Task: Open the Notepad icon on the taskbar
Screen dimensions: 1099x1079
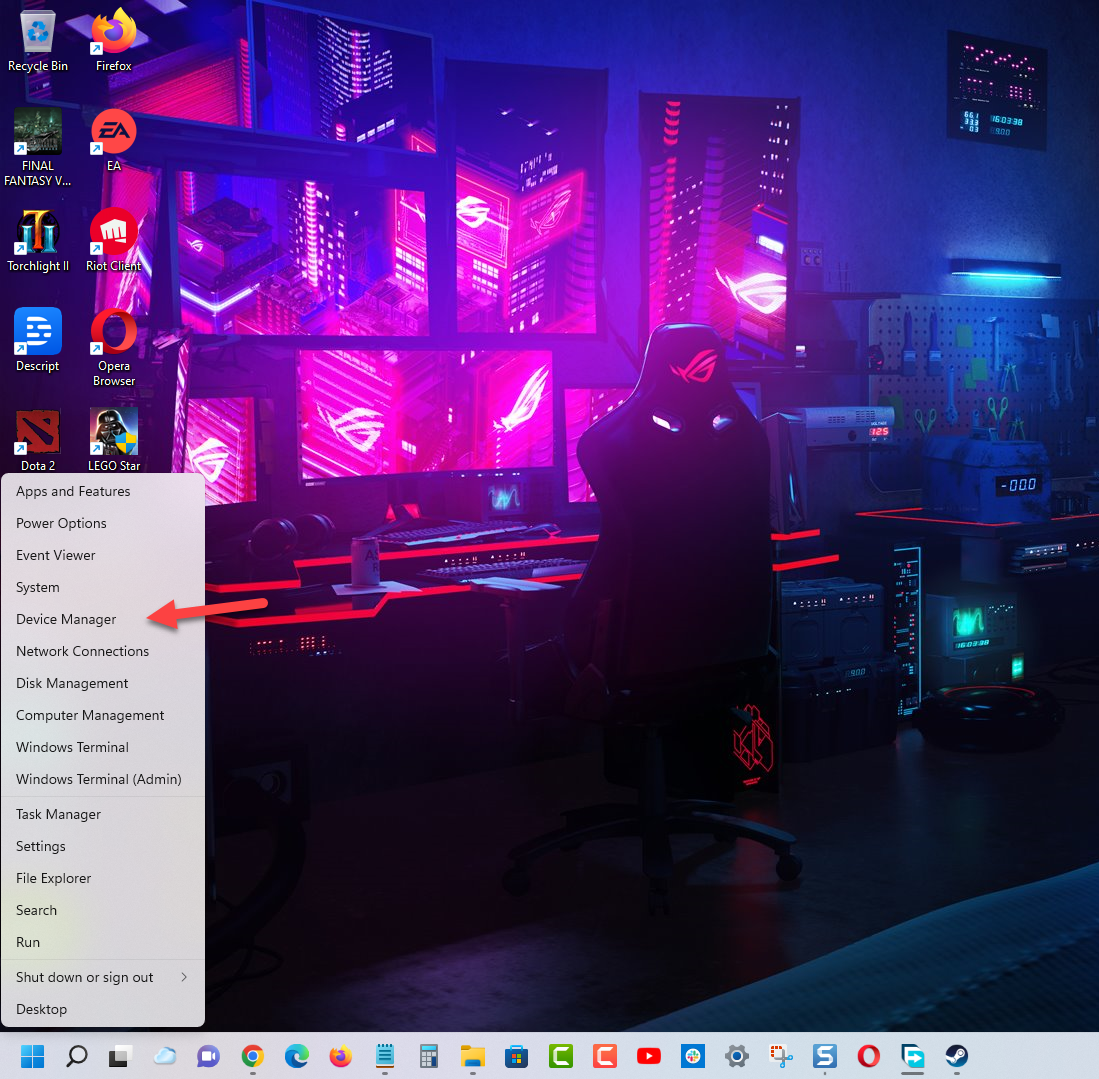Action: point(385,1056)
